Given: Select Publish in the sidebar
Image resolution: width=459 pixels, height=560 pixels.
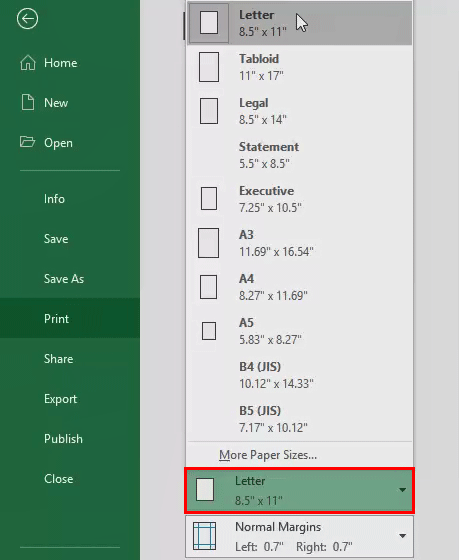Looking at the screenshot, I should [x=70, y=439].
